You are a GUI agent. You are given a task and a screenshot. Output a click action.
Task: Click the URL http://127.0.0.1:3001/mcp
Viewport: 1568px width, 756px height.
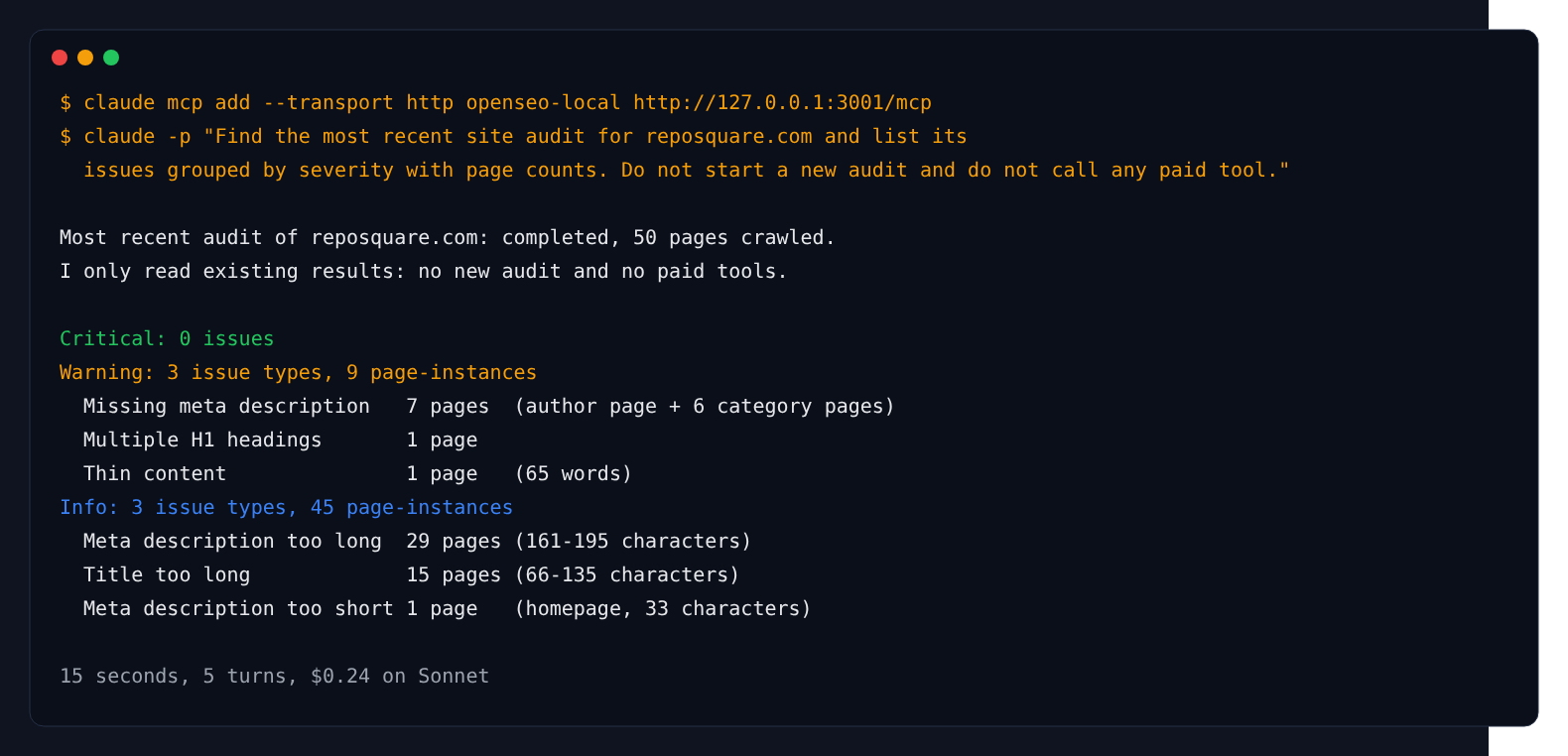pos(782,103)
